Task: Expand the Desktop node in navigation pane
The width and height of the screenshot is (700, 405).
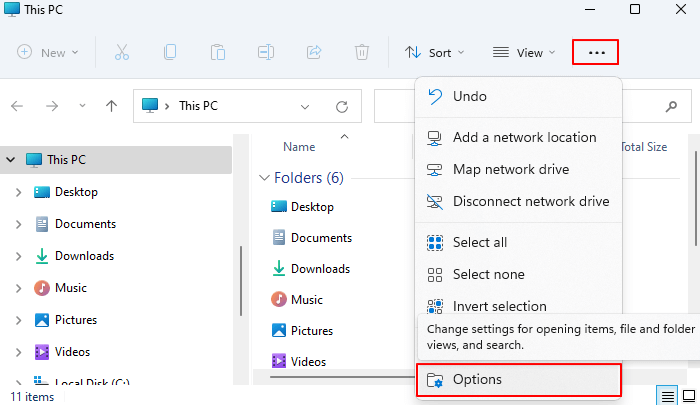Action: (19, 192)
